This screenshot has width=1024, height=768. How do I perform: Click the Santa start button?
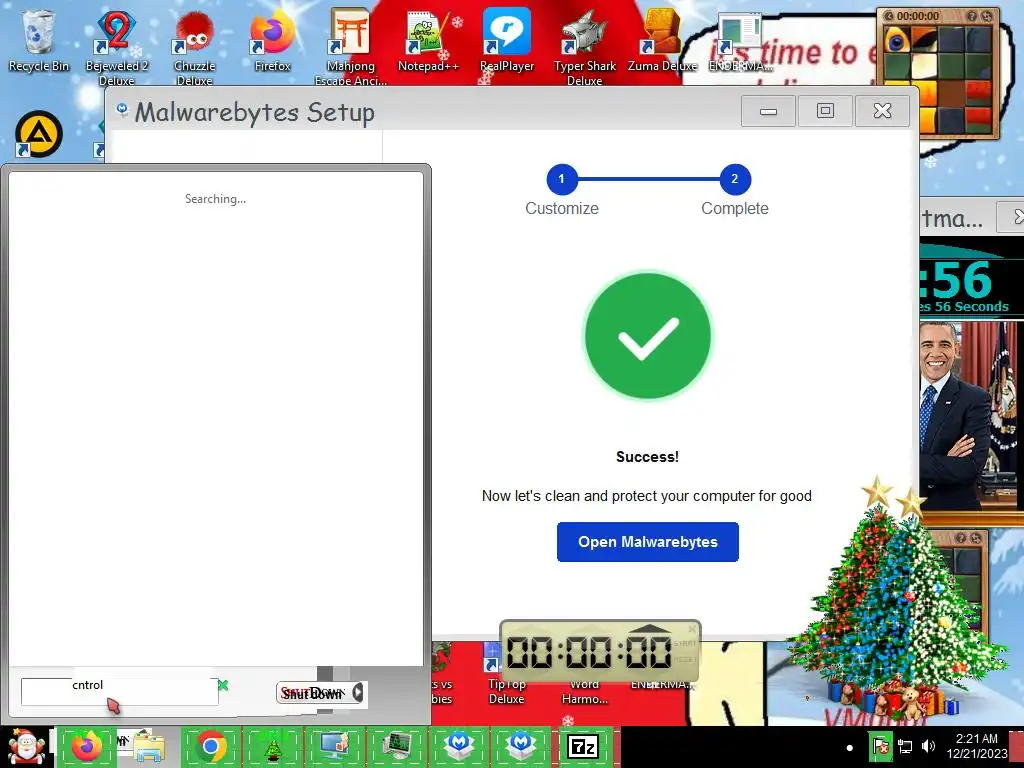(27, 747)
